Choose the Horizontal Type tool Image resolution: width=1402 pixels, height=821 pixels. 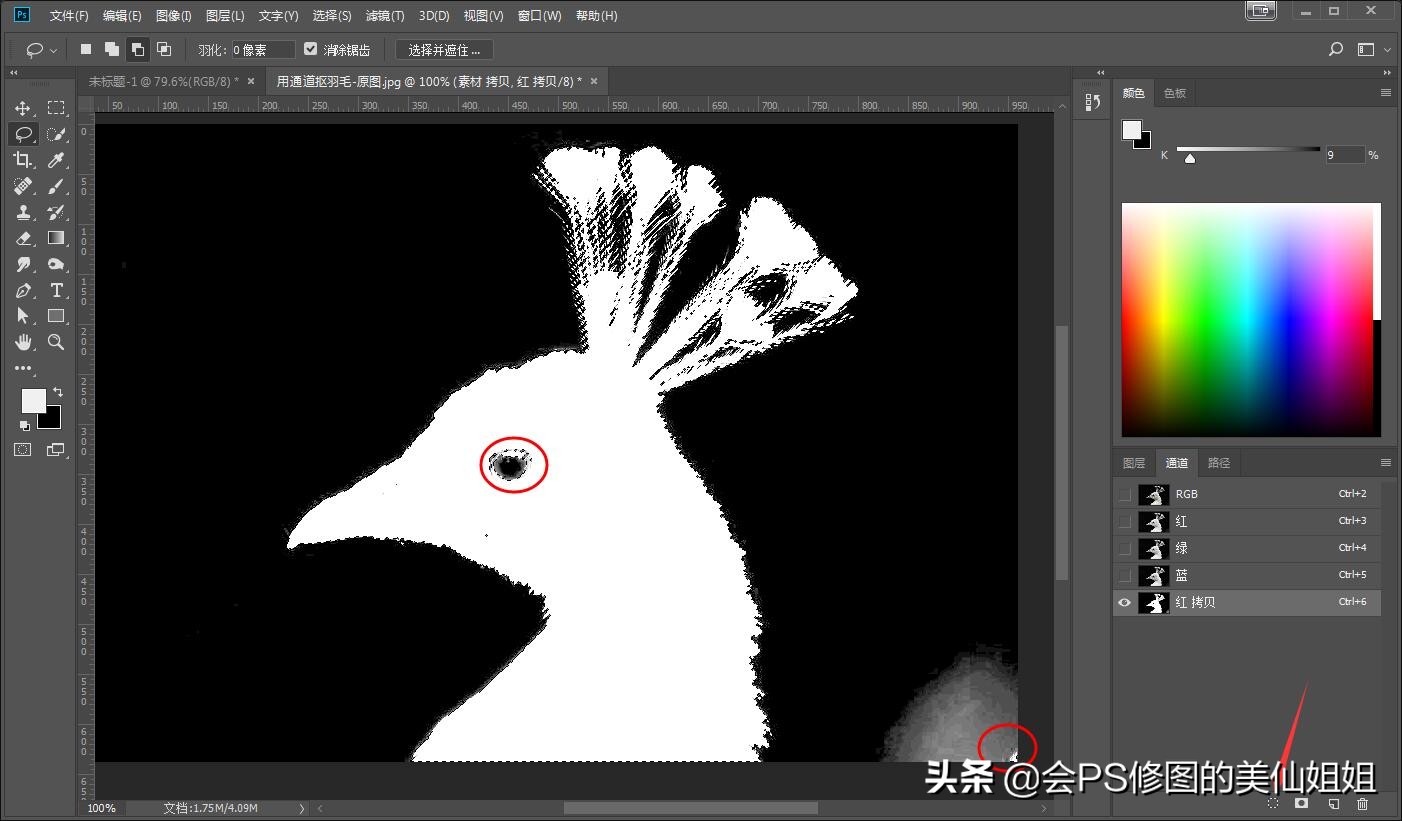coord(56,290)
